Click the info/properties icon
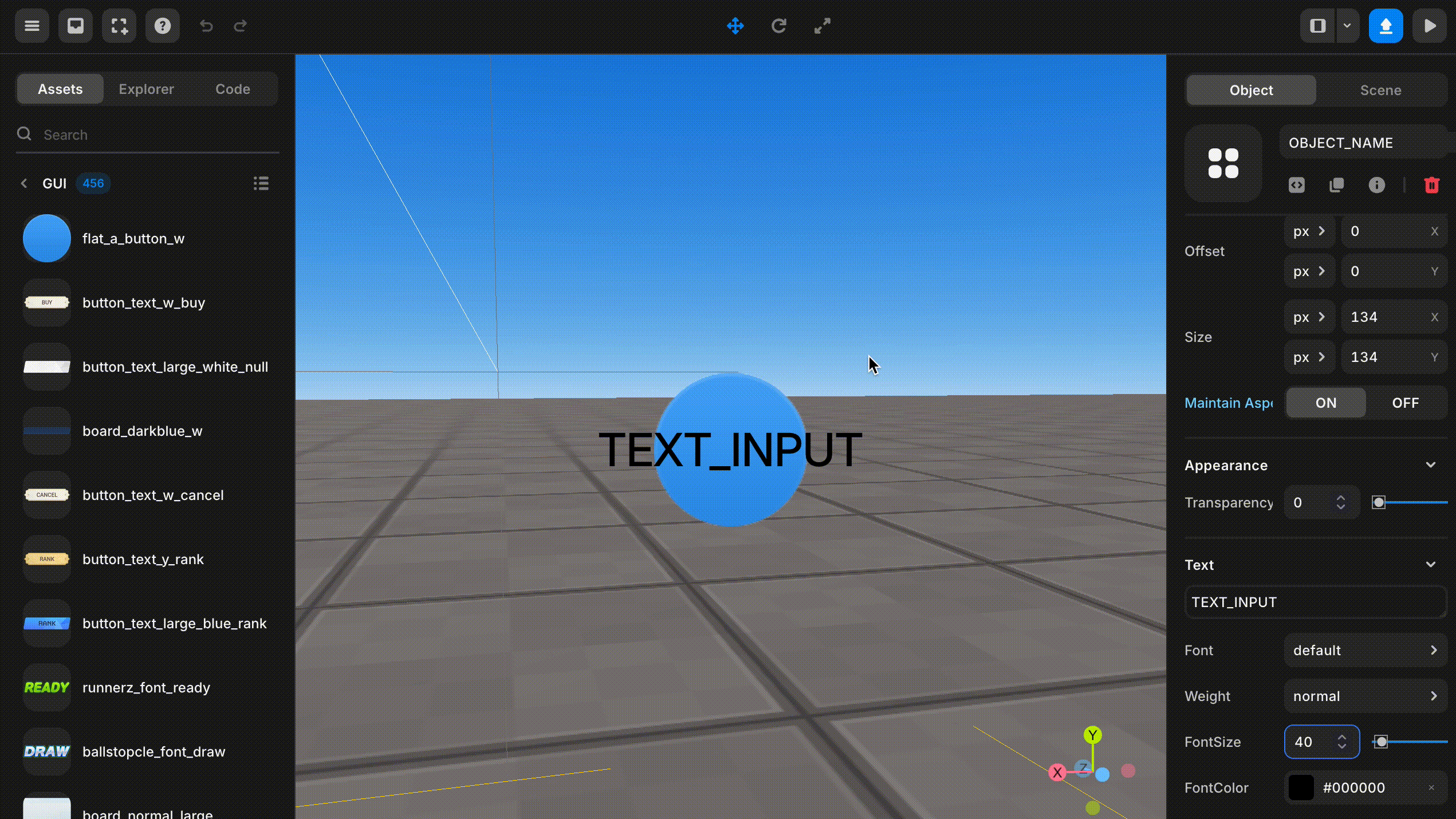The image size is (1456, 819). point(1378,185)
